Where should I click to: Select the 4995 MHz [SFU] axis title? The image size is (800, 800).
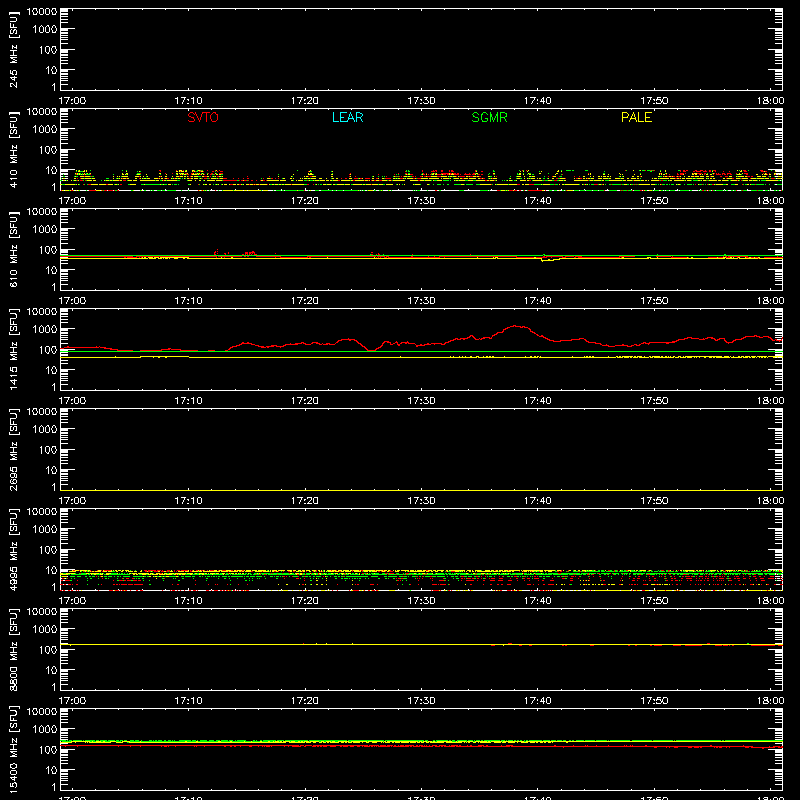point(13,549)
